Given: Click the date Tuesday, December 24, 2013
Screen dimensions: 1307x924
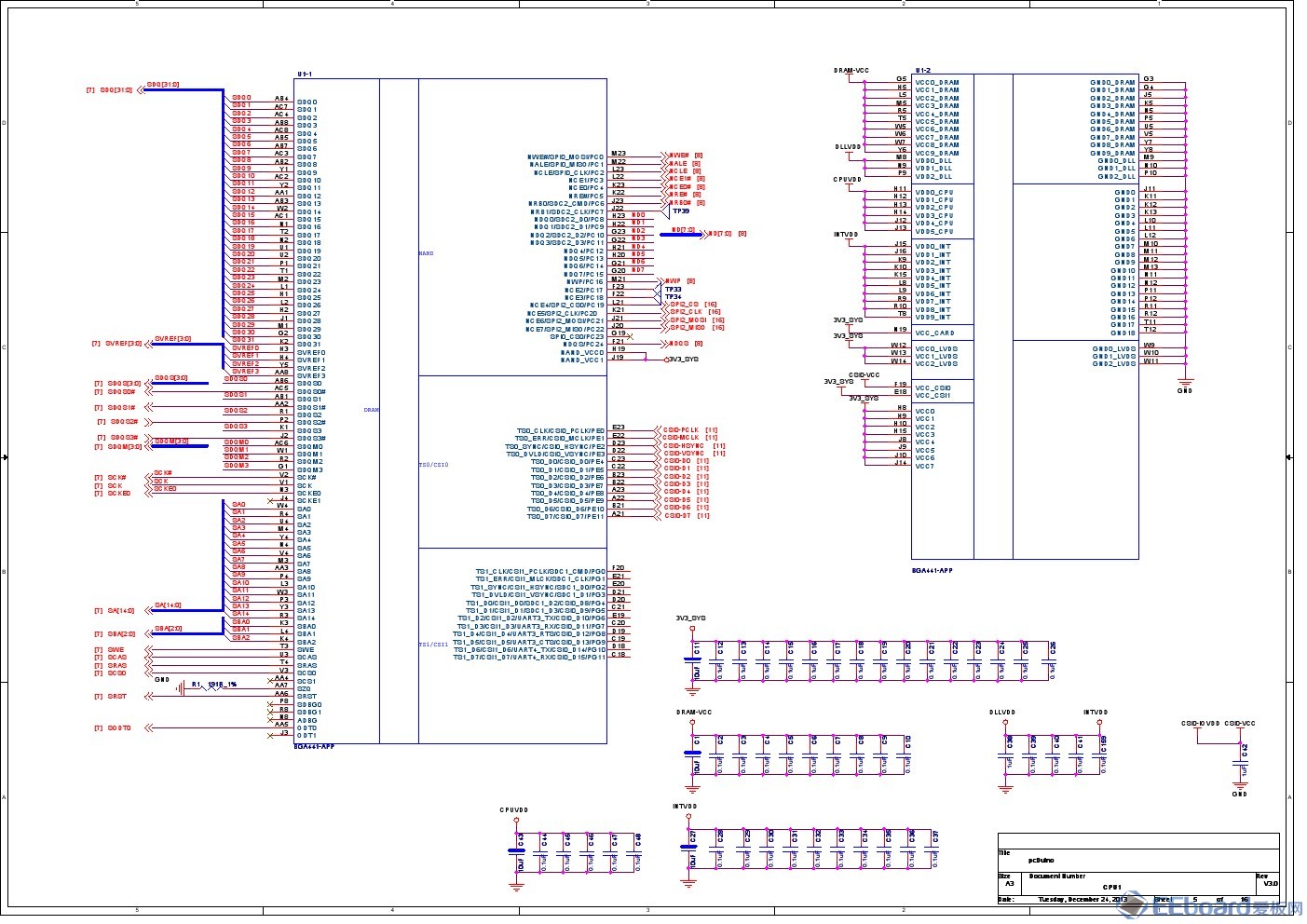Looking at the screenshot, I should pyautogui.click(x=1082, y=900).
